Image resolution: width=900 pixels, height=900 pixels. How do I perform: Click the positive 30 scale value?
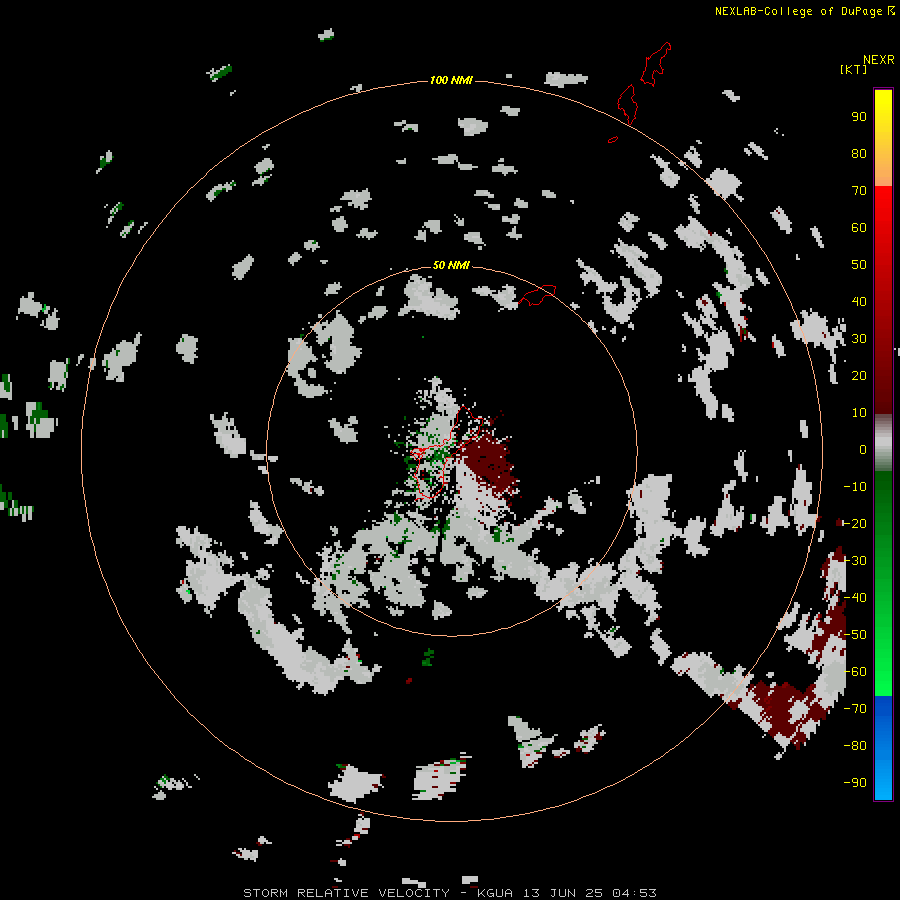point(859,339)
